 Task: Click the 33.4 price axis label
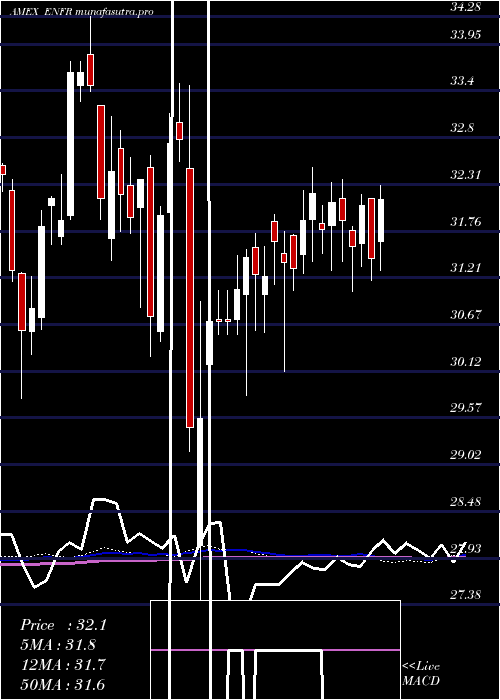pyautogui.click(x=462, y=81)
